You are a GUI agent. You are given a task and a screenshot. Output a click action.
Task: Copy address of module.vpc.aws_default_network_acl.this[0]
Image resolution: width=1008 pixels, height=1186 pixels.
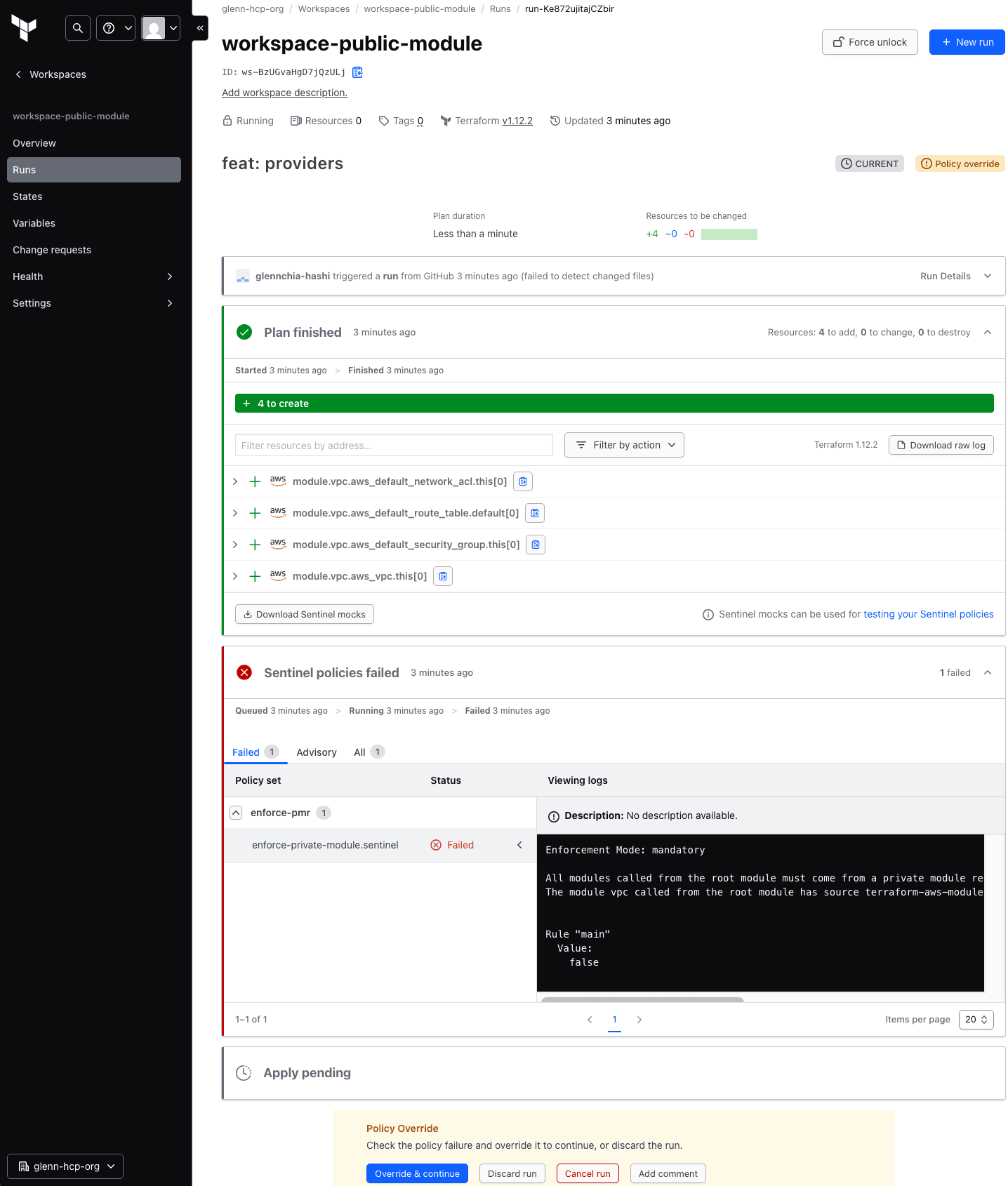(523, 481)
